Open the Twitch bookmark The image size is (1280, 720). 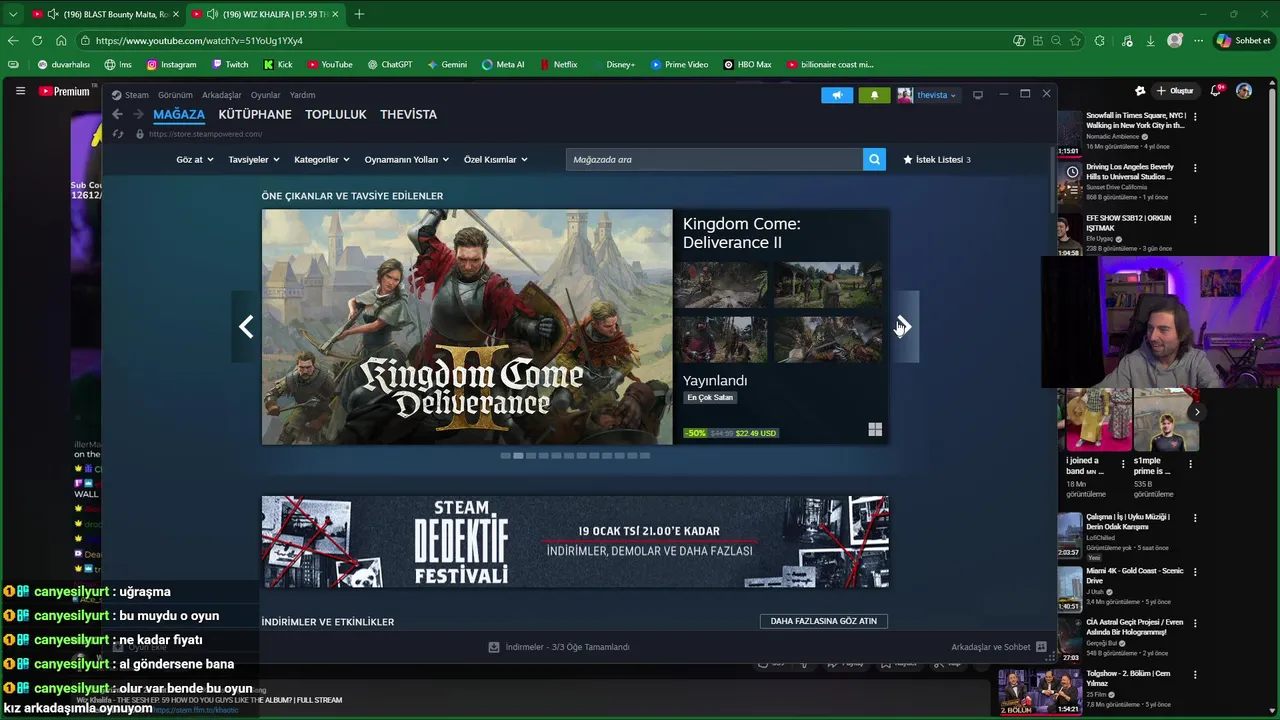[230, 65]
